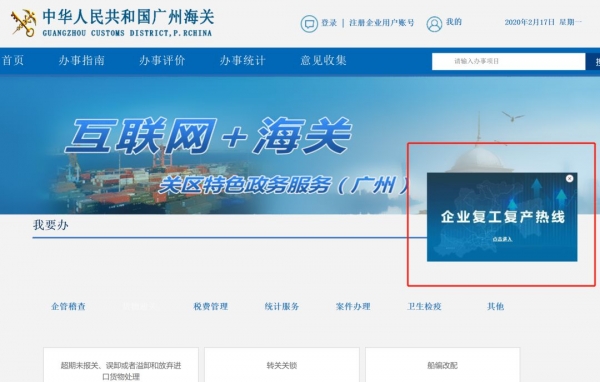Open 办事统计 in navigation bar
This screenshot has width=600, height=382.
243,60
